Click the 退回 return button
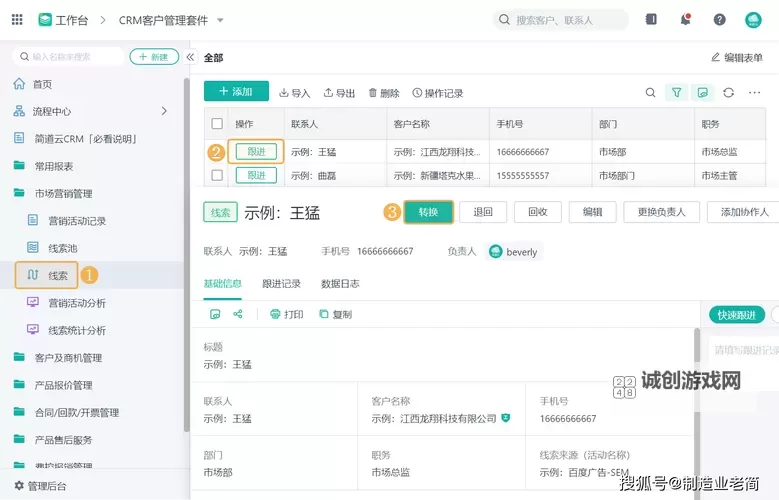The height and width of the screenshot is (500, 779). click(x=483, y=212)
